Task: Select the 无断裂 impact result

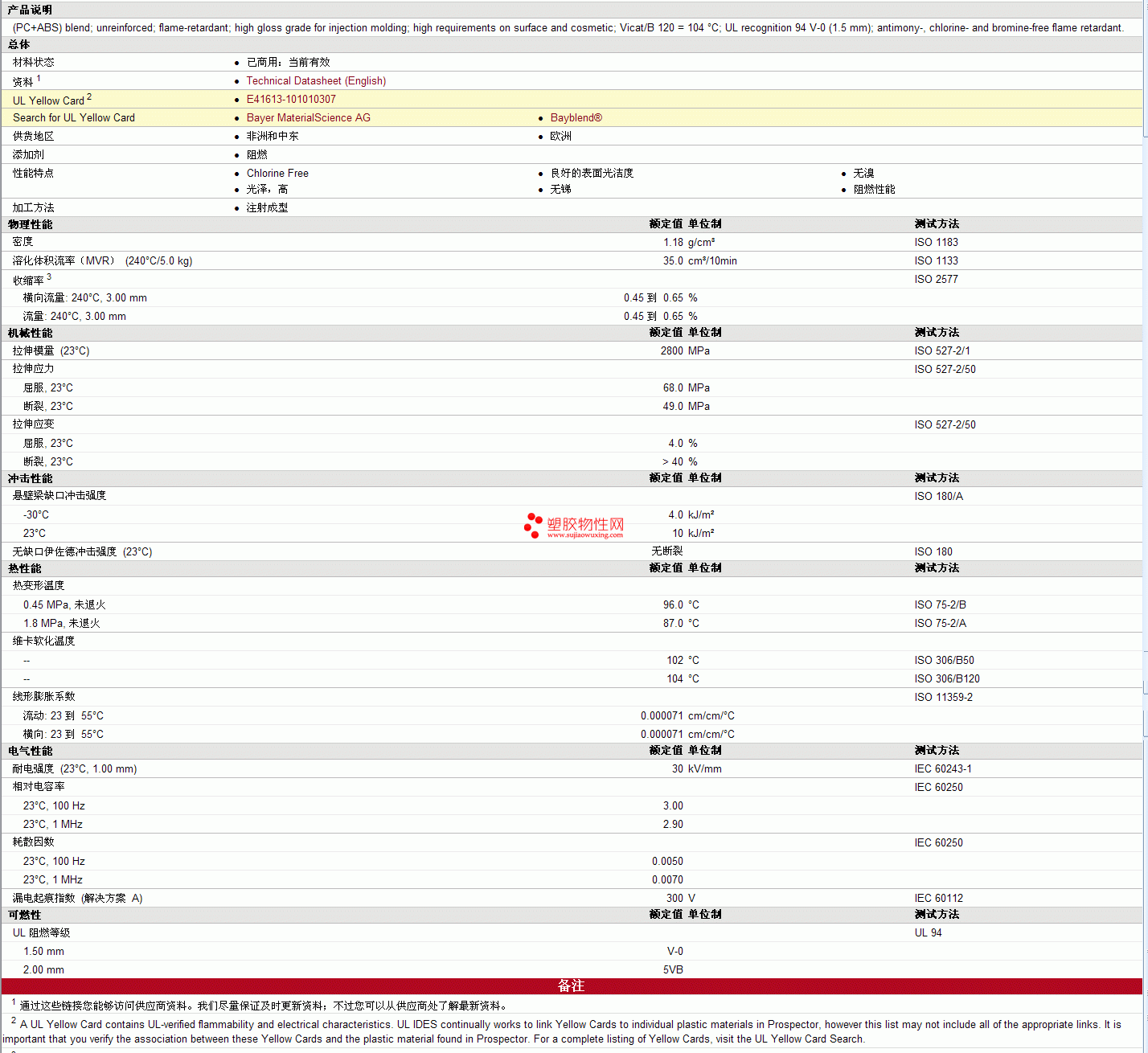Action: 667,551
